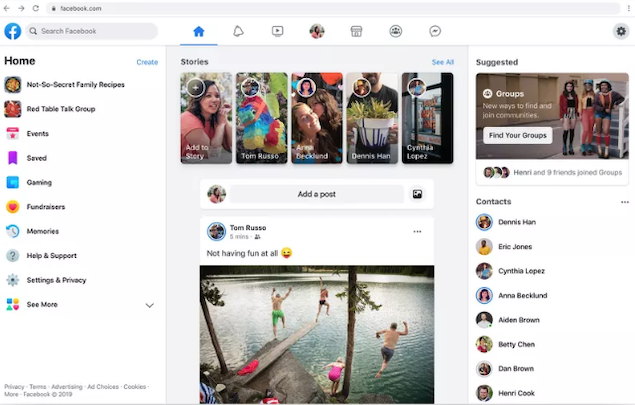Click the Advertising footer link
Screen dimensions: 635x405
coord(66,387)
